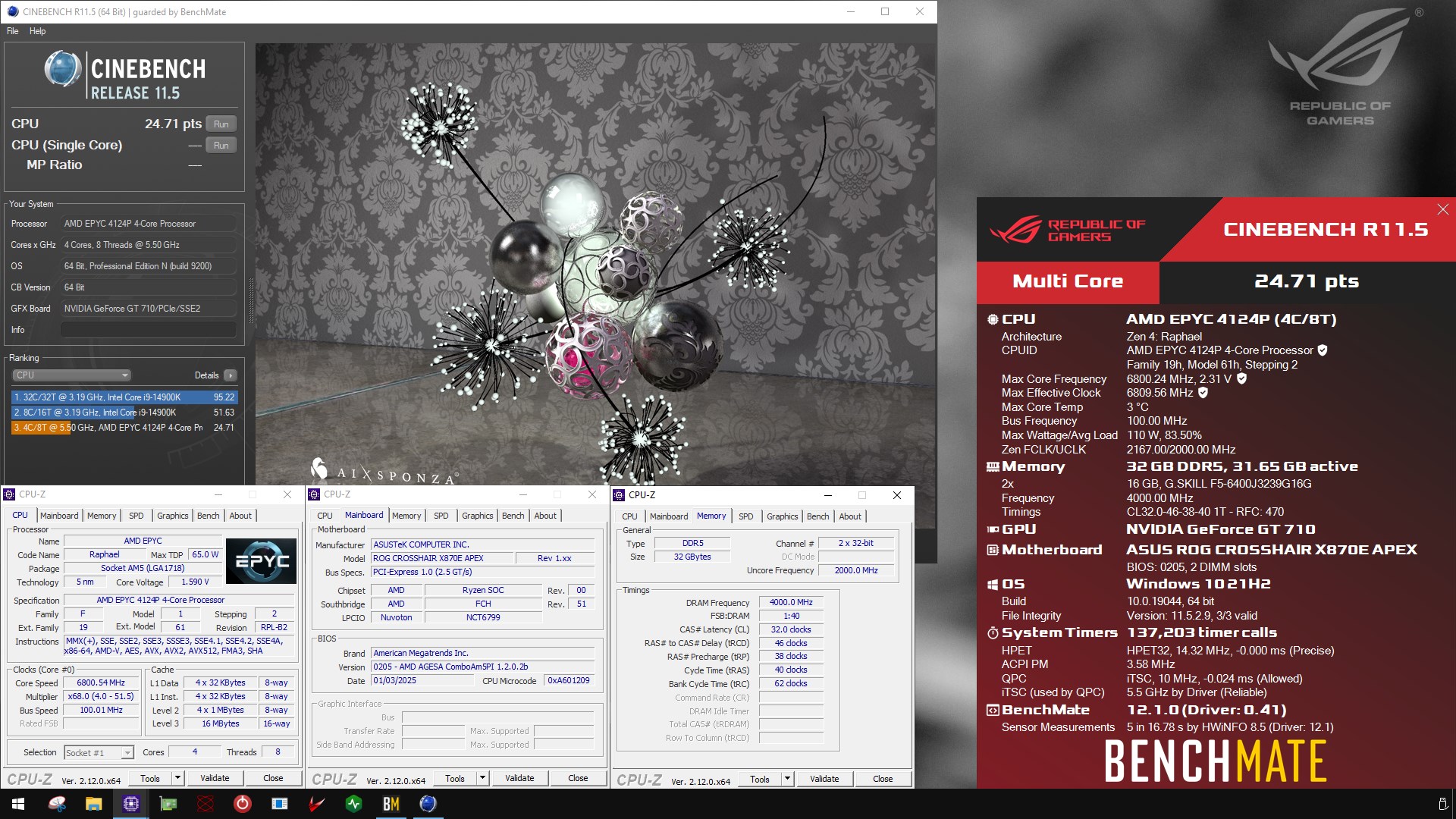Close the BenchMate result overlay with the X
Viewport: 1456px width, 819px height.
click(x=1442, y=209)
